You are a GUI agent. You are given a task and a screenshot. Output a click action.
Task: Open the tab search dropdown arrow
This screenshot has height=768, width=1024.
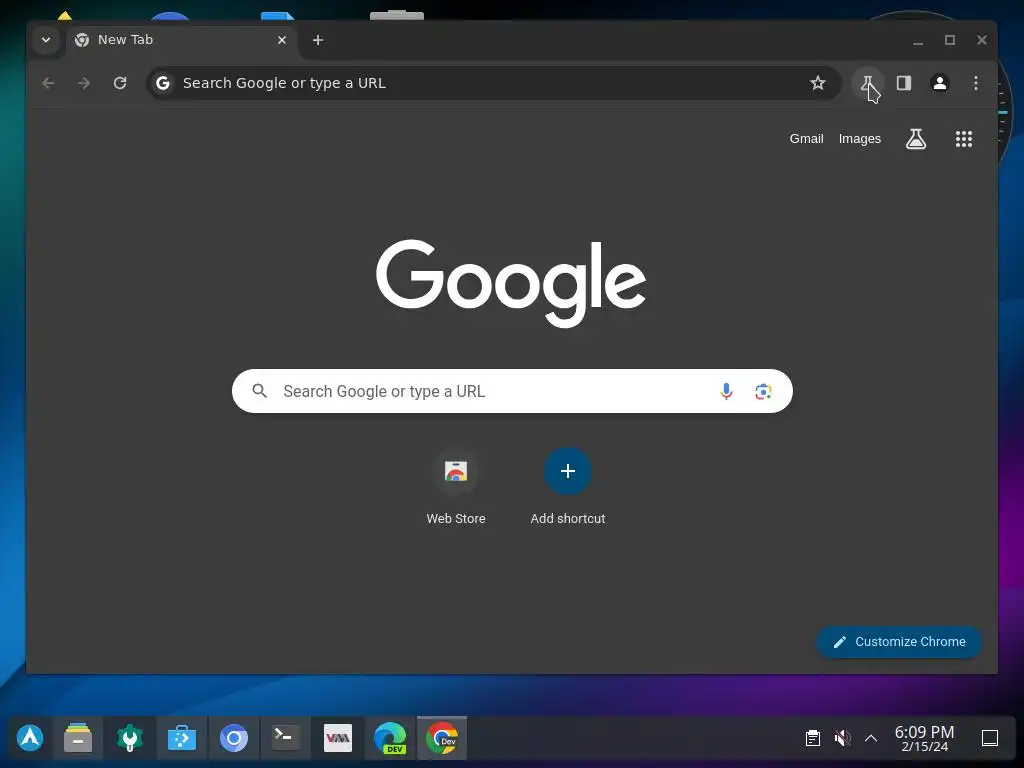click(46, 40)
